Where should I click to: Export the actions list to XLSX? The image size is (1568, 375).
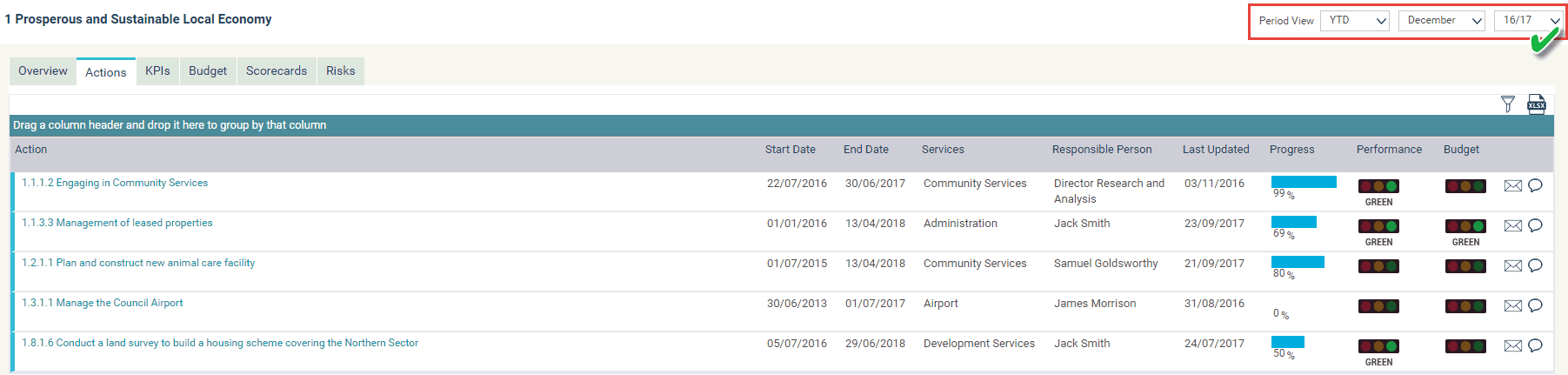point(1537,104)
